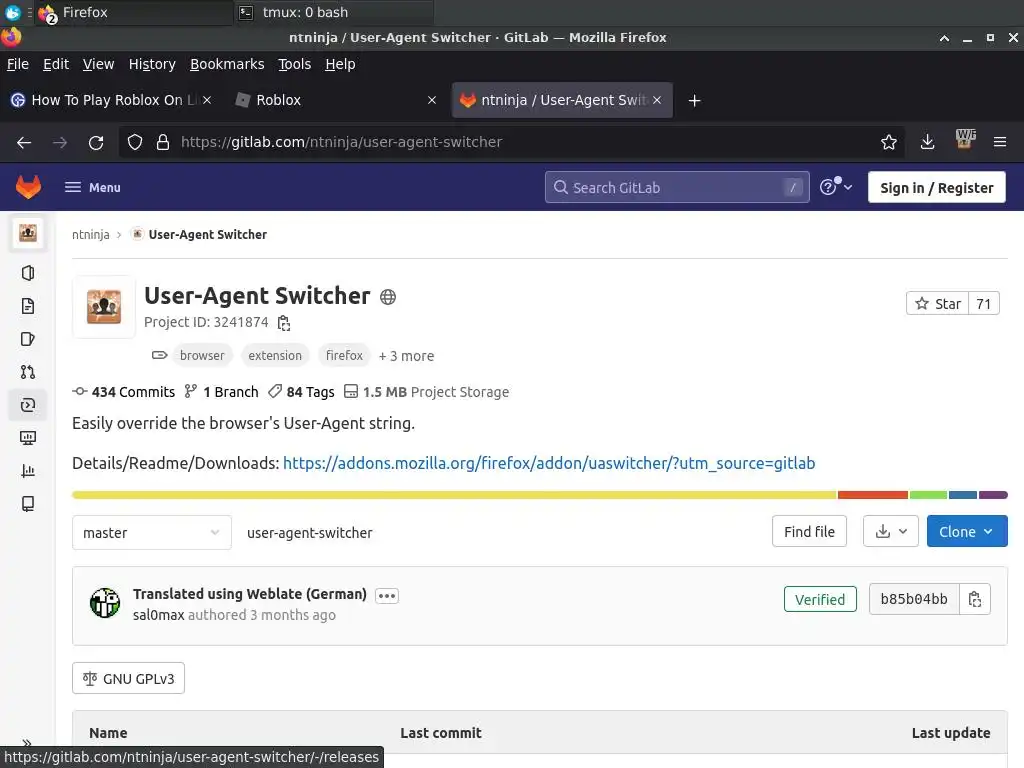Go back in Firefox
1024x768 pixels.
point(24,142)
